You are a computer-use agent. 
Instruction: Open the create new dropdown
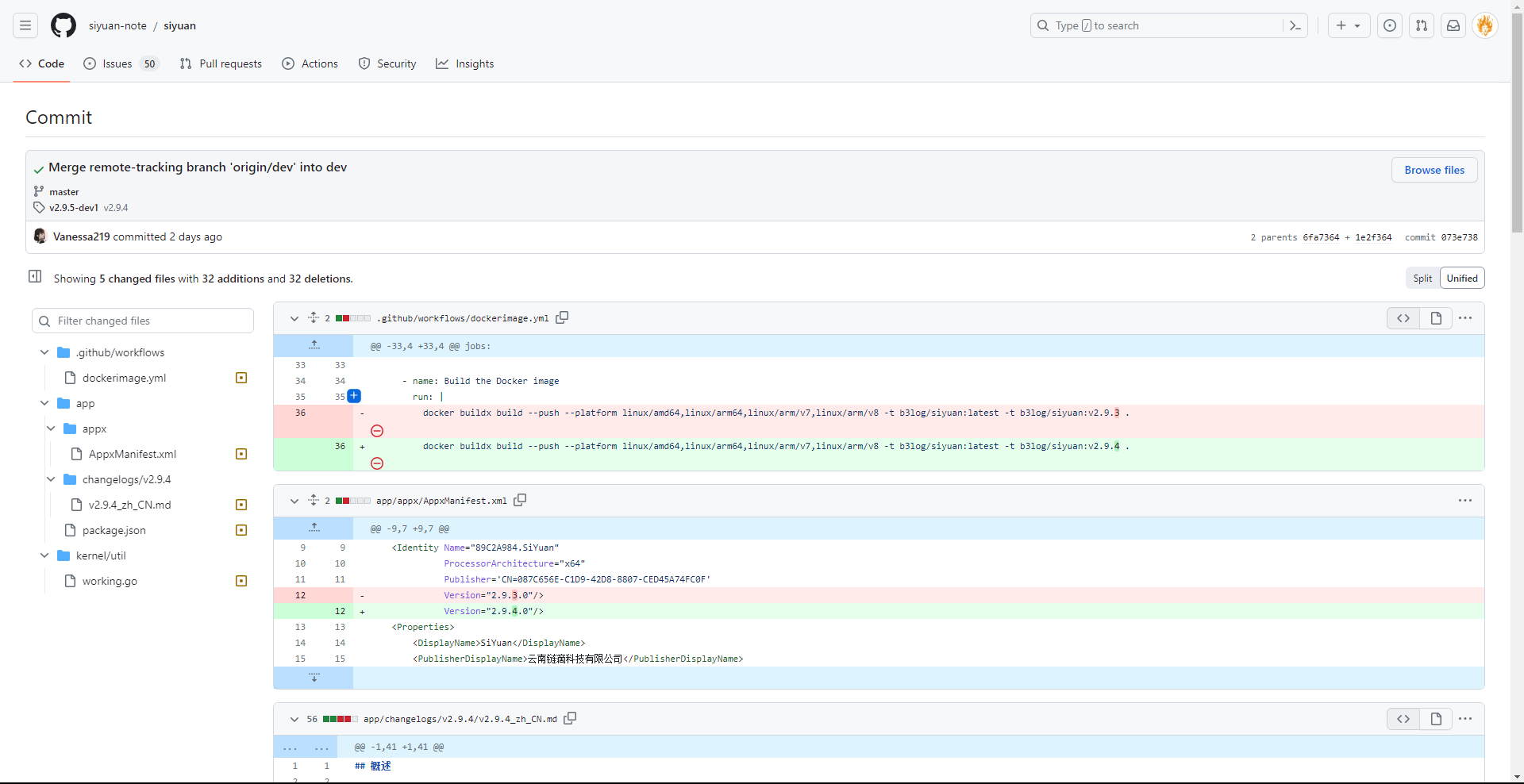pos(1349,25)
